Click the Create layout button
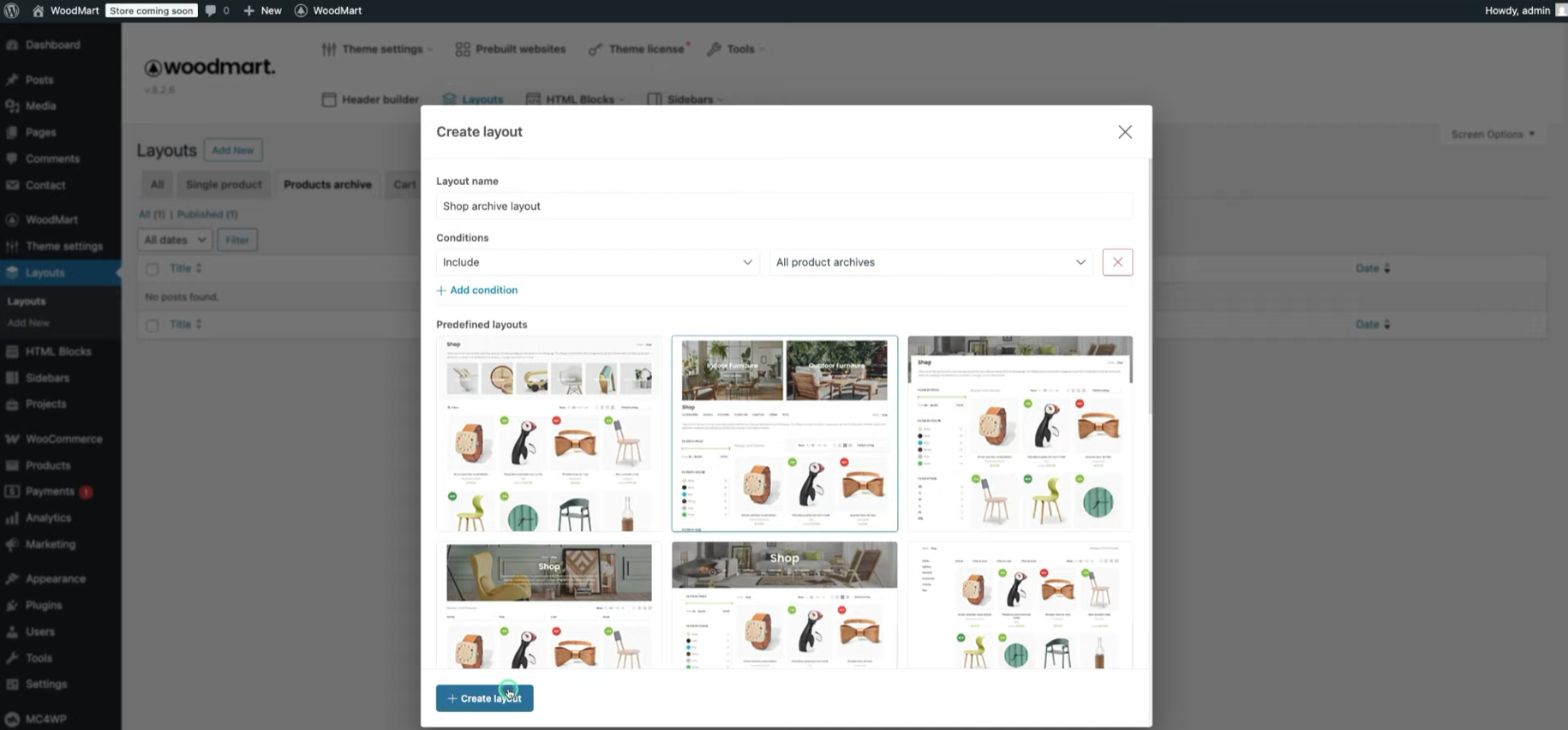This screenshot has height=730, width=1568. pyautogui.click(x=484, y=698)
